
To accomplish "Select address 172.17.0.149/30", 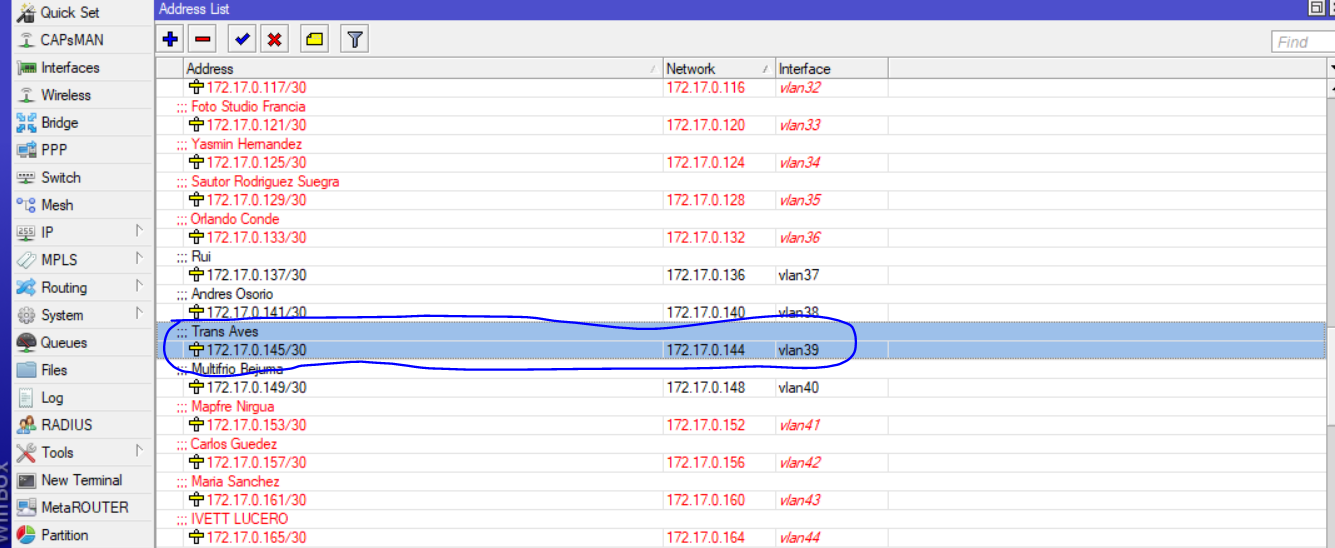I will [x=257, y=387].
